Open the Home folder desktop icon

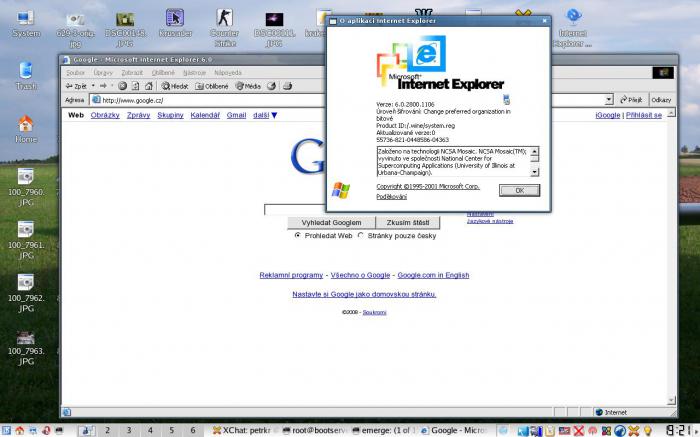click(26, 129)
